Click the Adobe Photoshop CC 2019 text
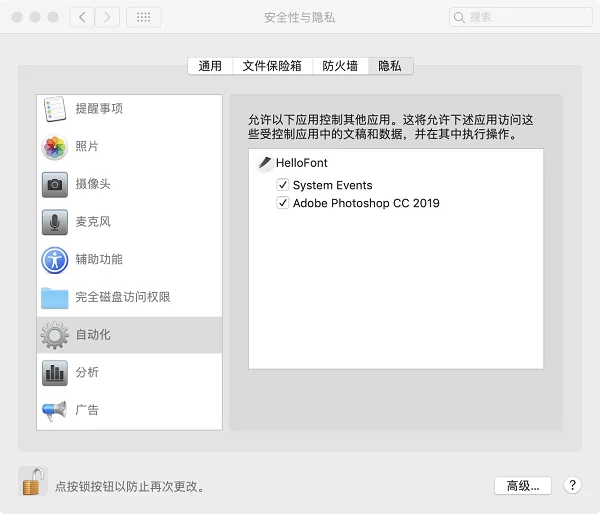This screenshot has height=514, width=600. (x=366, y=203)
